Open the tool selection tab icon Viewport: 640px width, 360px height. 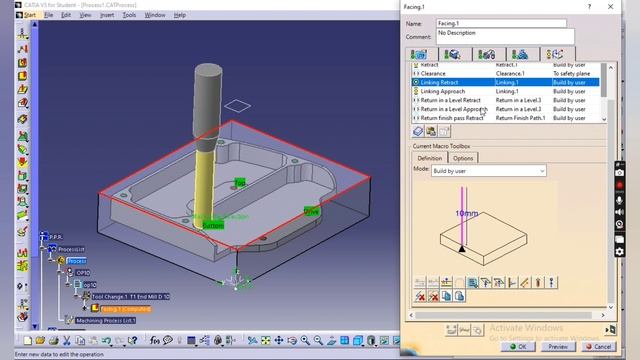(x=487, y=54)
